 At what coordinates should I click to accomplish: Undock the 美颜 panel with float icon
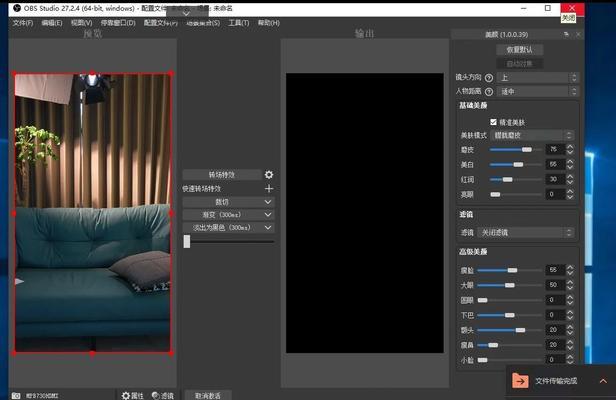566,35
